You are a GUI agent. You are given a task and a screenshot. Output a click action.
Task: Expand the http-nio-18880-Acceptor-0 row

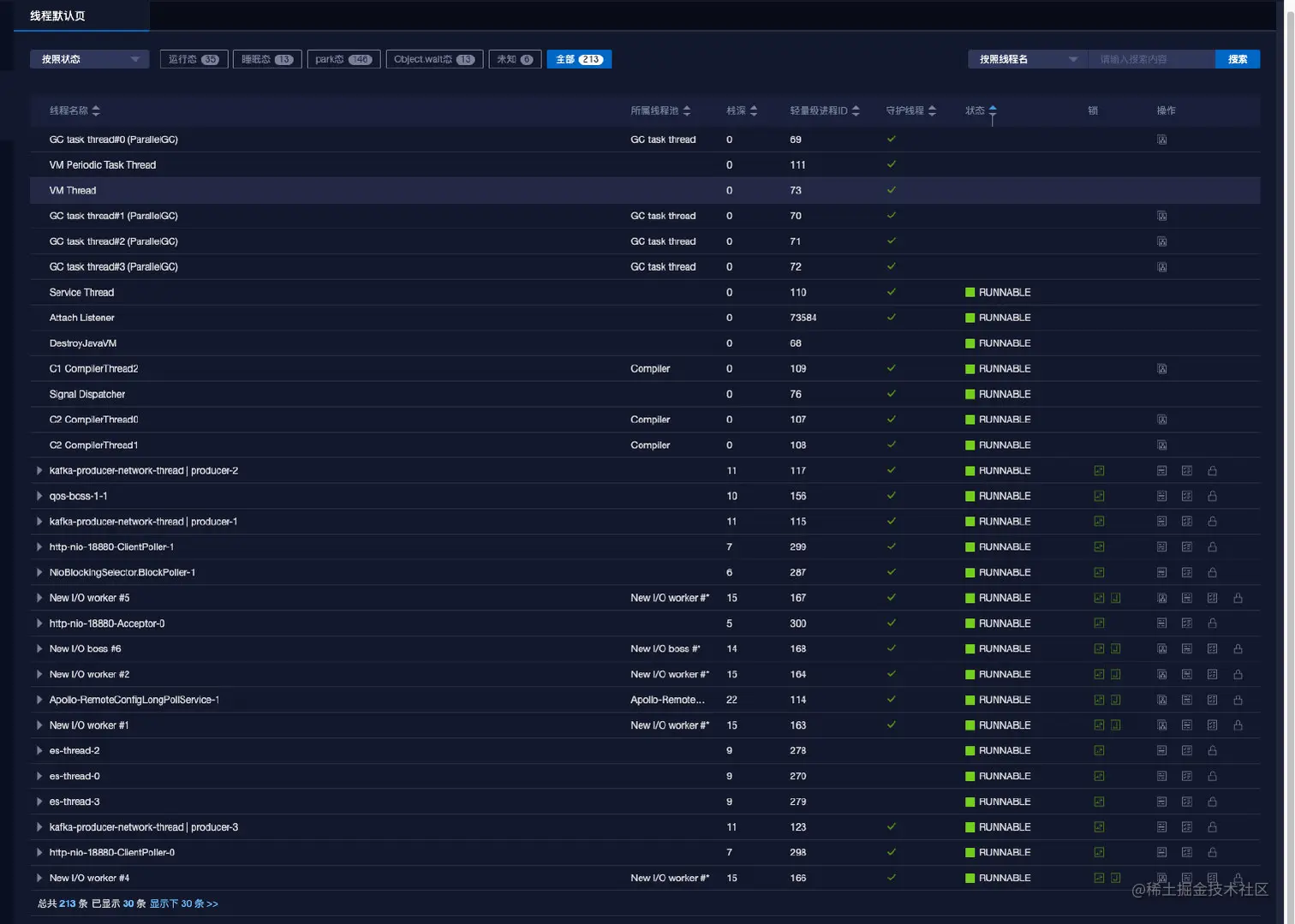coord(39,623)
